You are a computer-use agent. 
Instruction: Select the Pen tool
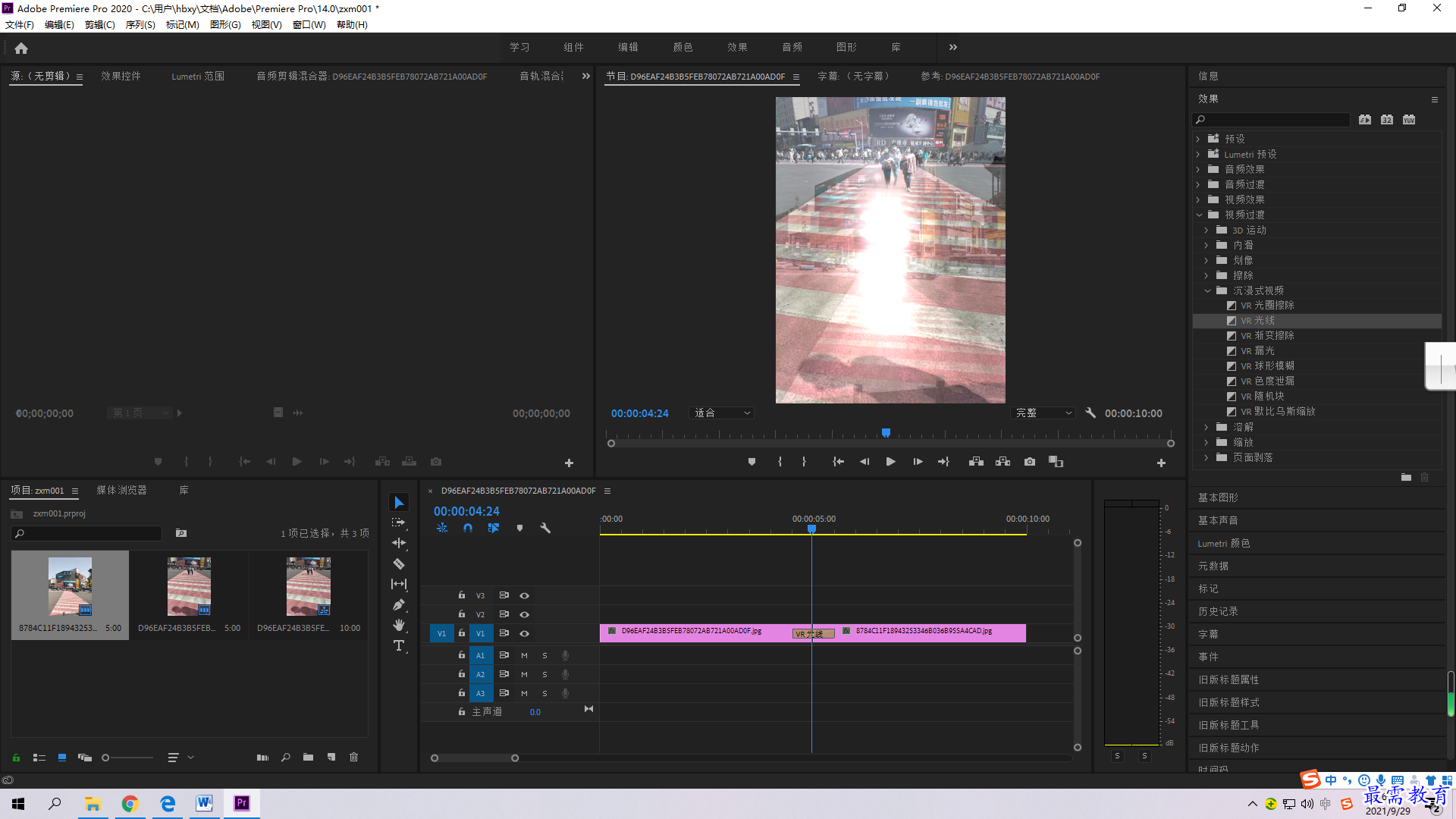pos(399,604)
